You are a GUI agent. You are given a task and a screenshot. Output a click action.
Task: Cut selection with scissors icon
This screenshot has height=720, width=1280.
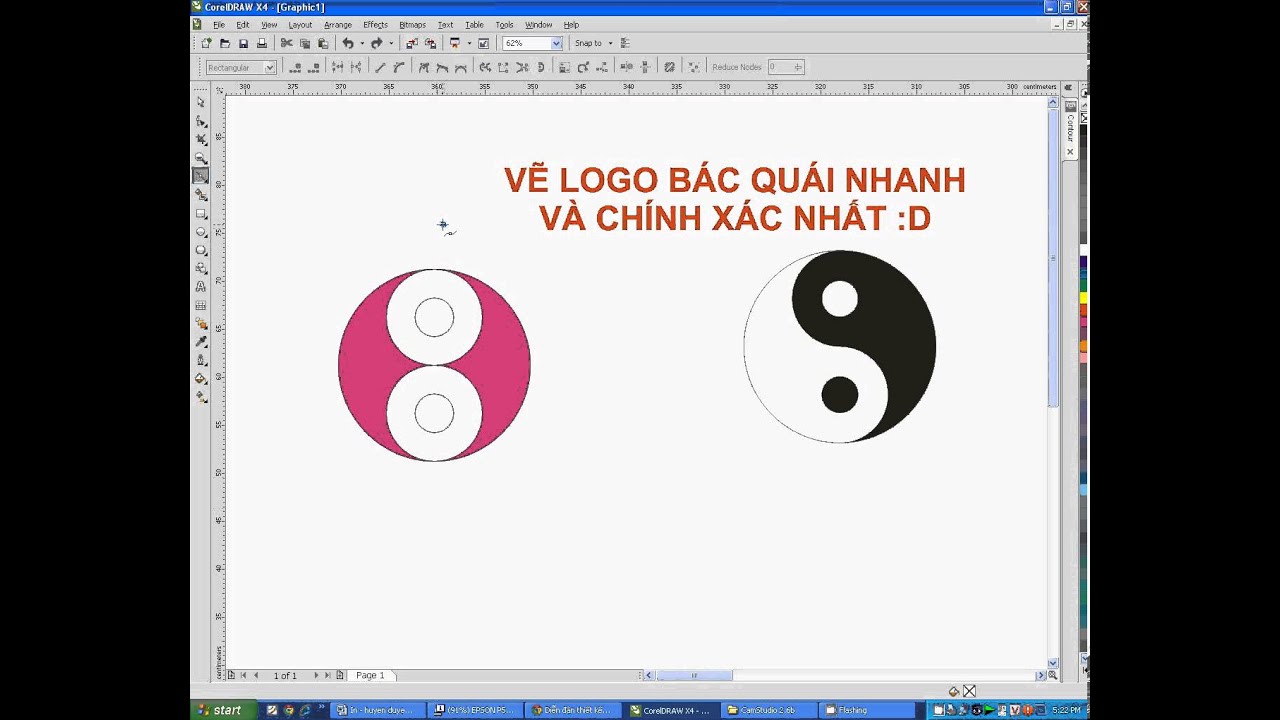pyautogui.click(x=286, y=43)
